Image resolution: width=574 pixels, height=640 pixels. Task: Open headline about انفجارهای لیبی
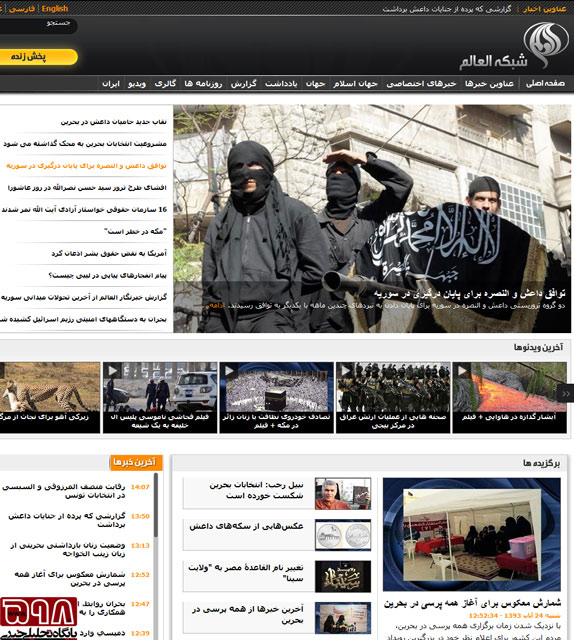click(107, 276)
